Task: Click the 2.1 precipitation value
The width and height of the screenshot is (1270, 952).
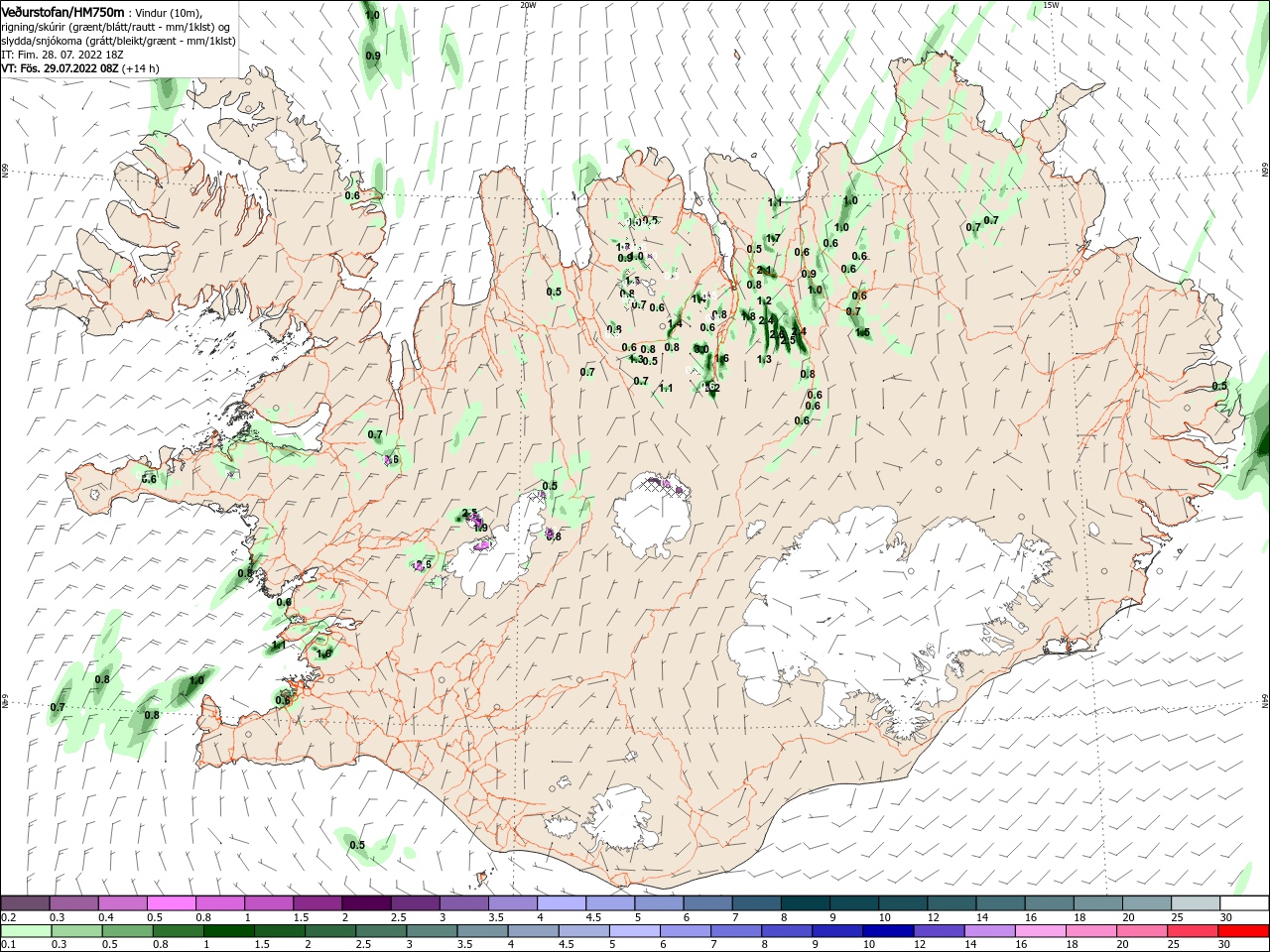Action: (x=764, y=270)
